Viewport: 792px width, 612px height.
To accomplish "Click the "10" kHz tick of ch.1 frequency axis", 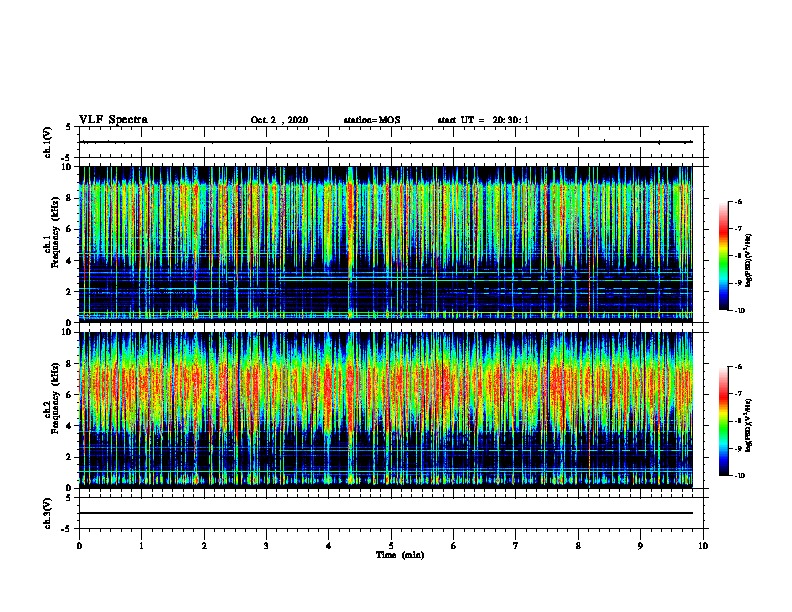I will click(68, 167).
